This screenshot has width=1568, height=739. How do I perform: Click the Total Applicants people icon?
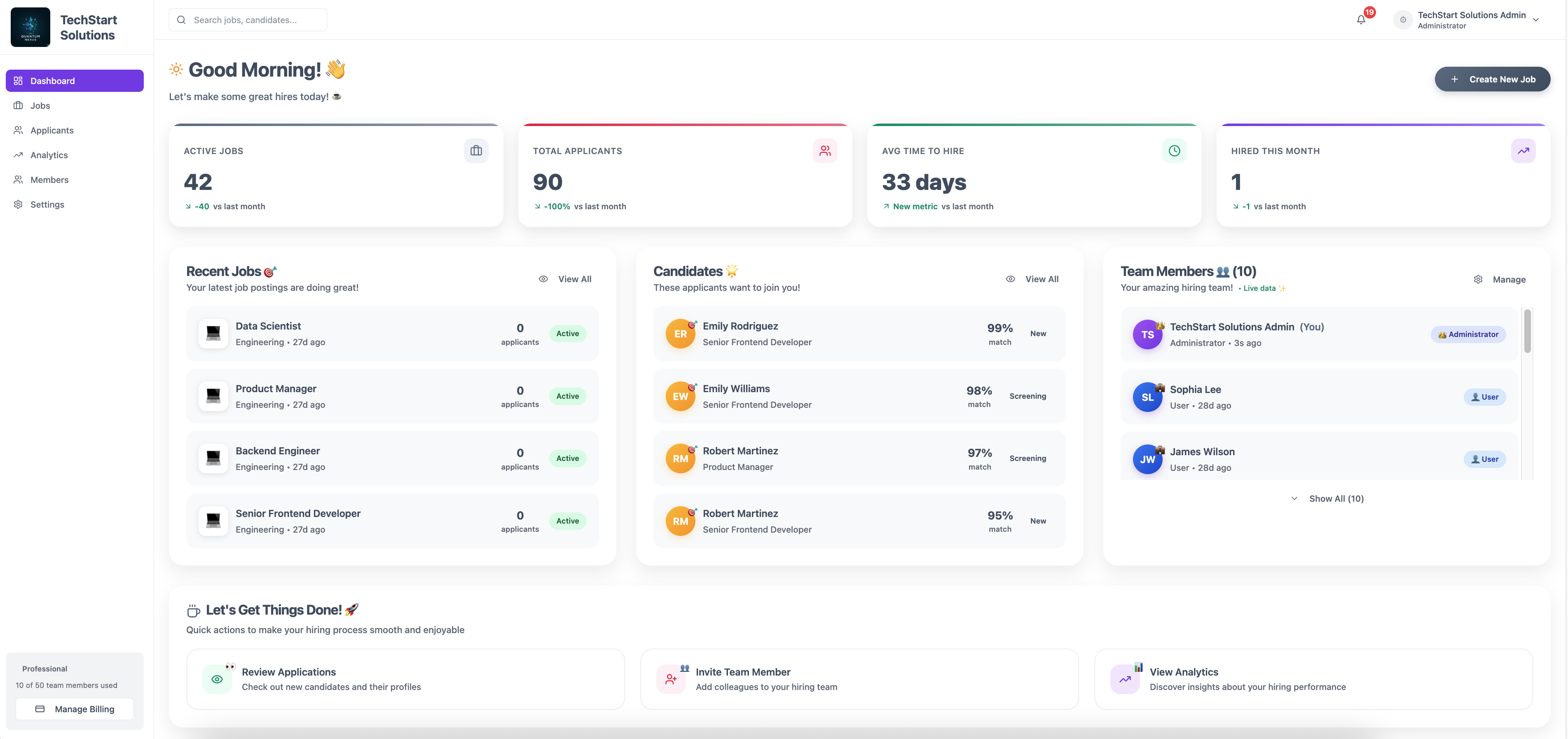click(825, 150)
